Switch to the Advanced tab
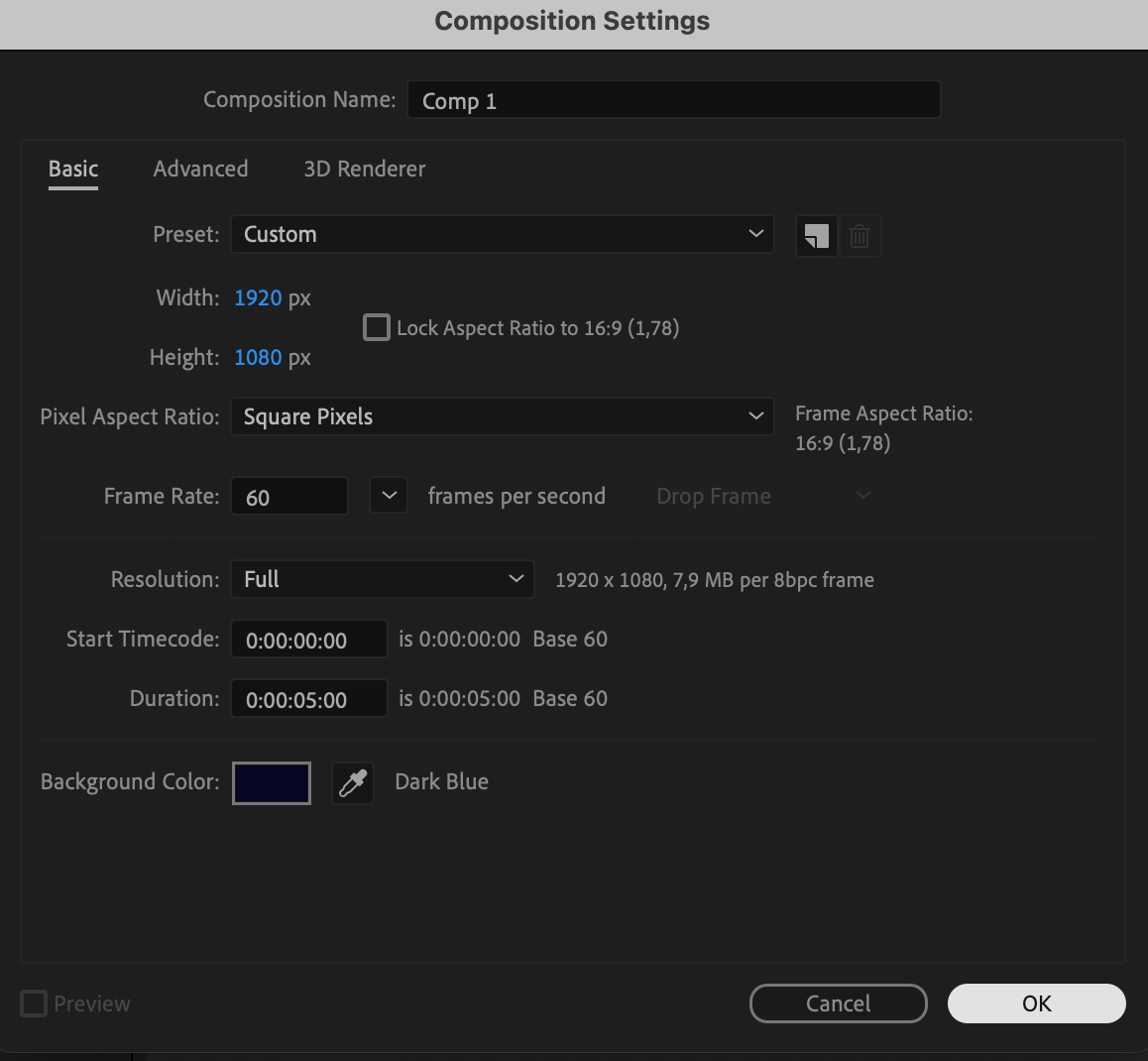Image resolution: width=1148 pixels, height=1061 pixels. coord(200,169)
